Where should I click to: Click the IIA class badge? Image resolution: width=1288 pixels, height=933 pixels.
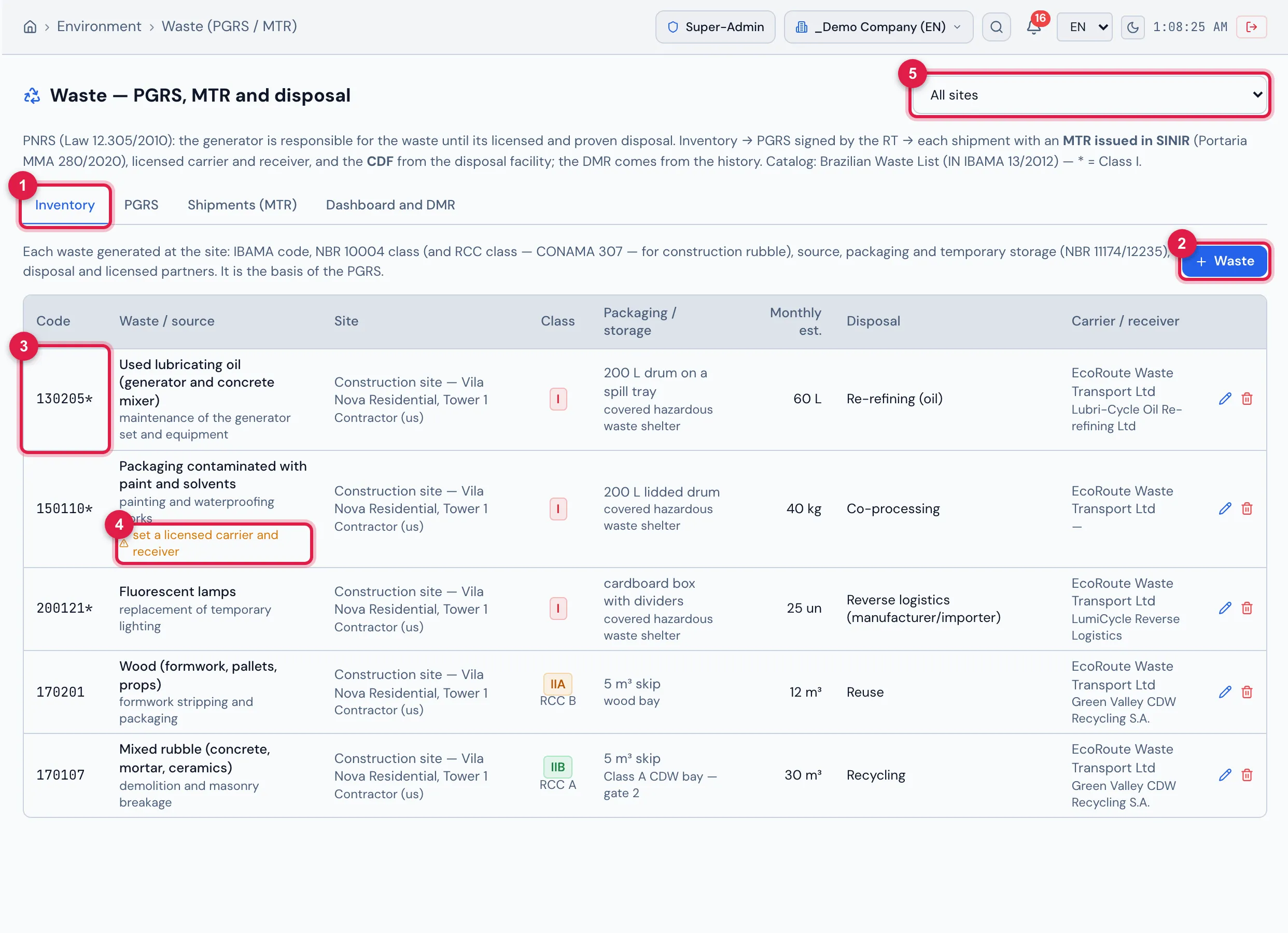(x=558, y=684)
